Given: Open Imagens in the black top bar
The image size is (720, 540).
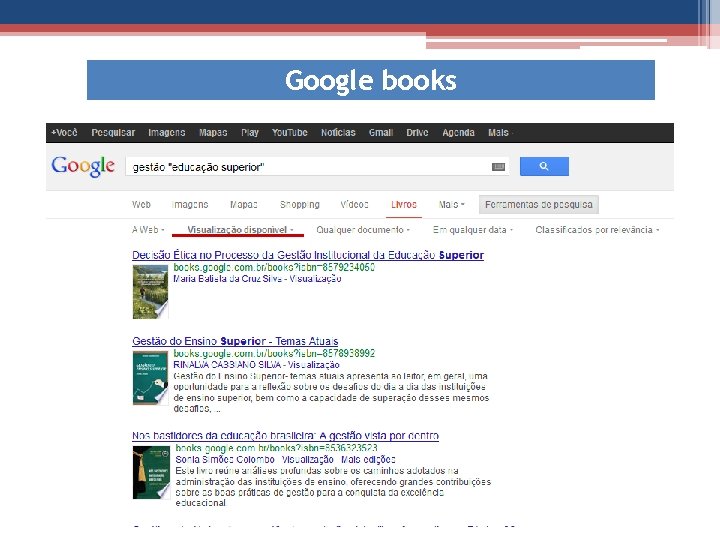Looking at the screenshot, I should coord(167,133).
